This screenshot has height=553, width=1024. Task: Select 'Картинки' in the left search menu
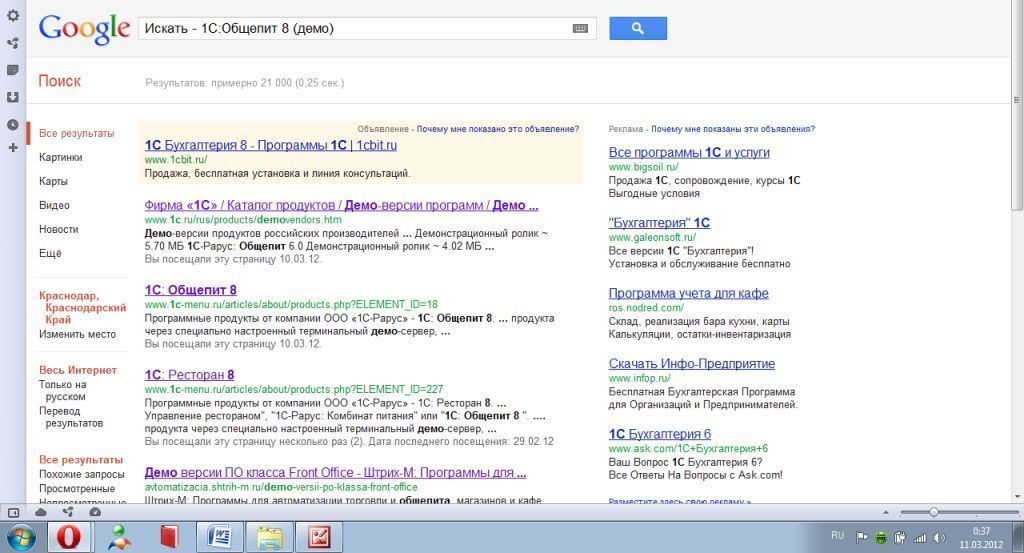point(61,157)
